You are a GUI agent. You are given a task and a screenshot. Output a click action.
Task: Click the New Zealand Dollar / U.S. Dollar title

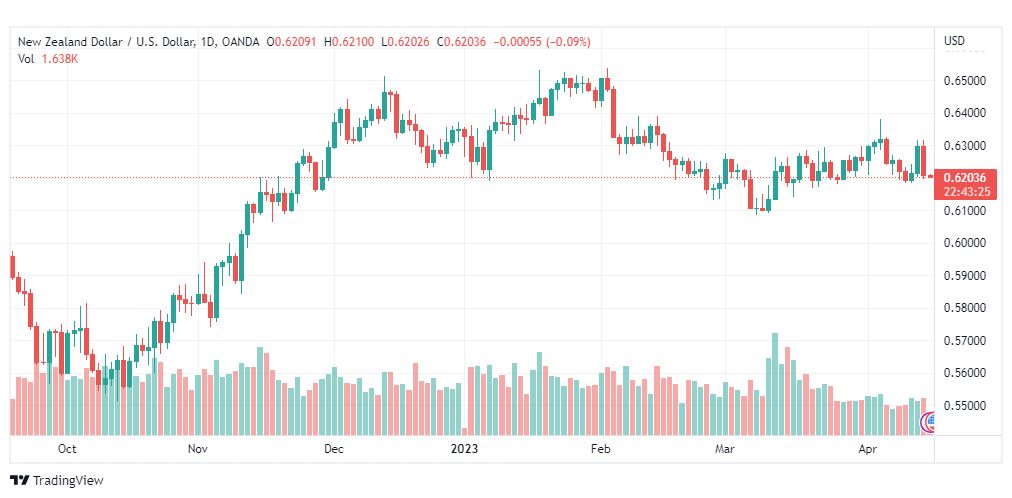pos(106,42)
